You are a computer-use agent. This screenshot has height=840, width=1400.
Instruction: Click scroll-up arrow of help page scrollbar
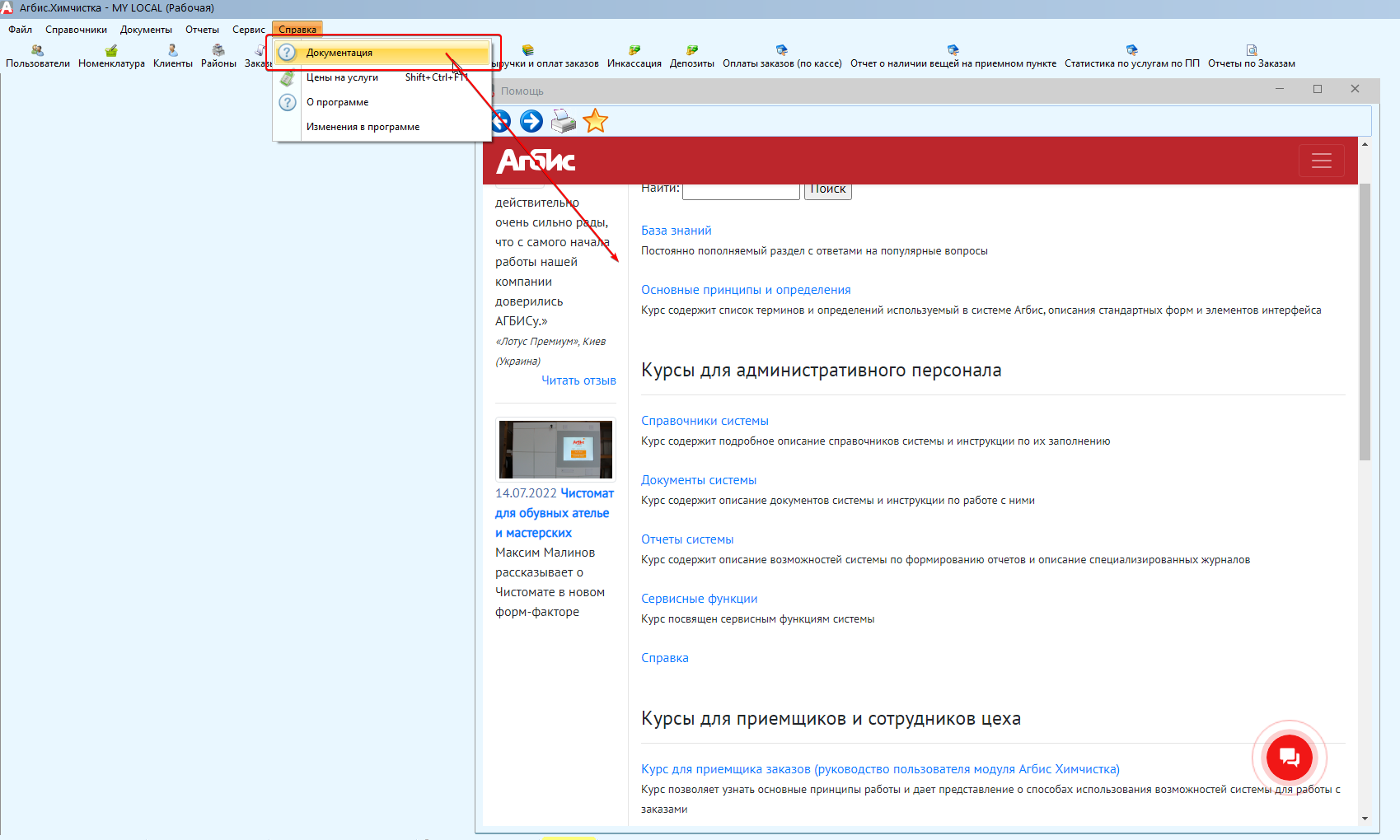(1365, 144)
